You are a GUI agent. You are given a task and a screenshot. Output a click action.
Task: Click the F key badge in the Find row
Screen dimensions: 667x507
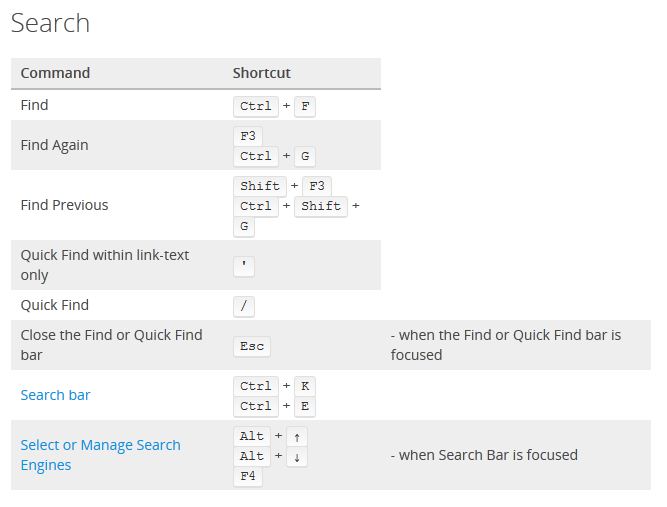305,106
